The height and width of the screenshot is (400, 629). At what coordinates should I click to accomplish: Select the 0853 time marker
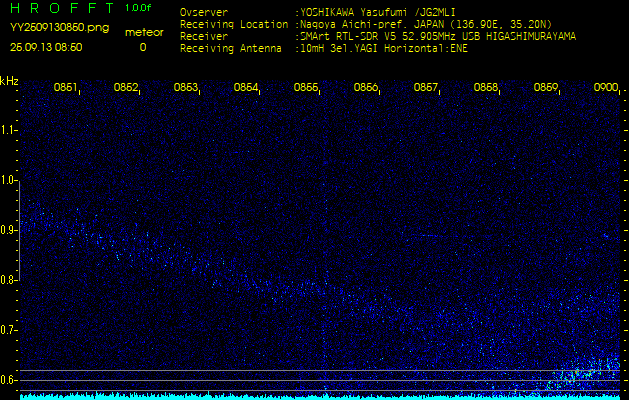tap(186, 88)
